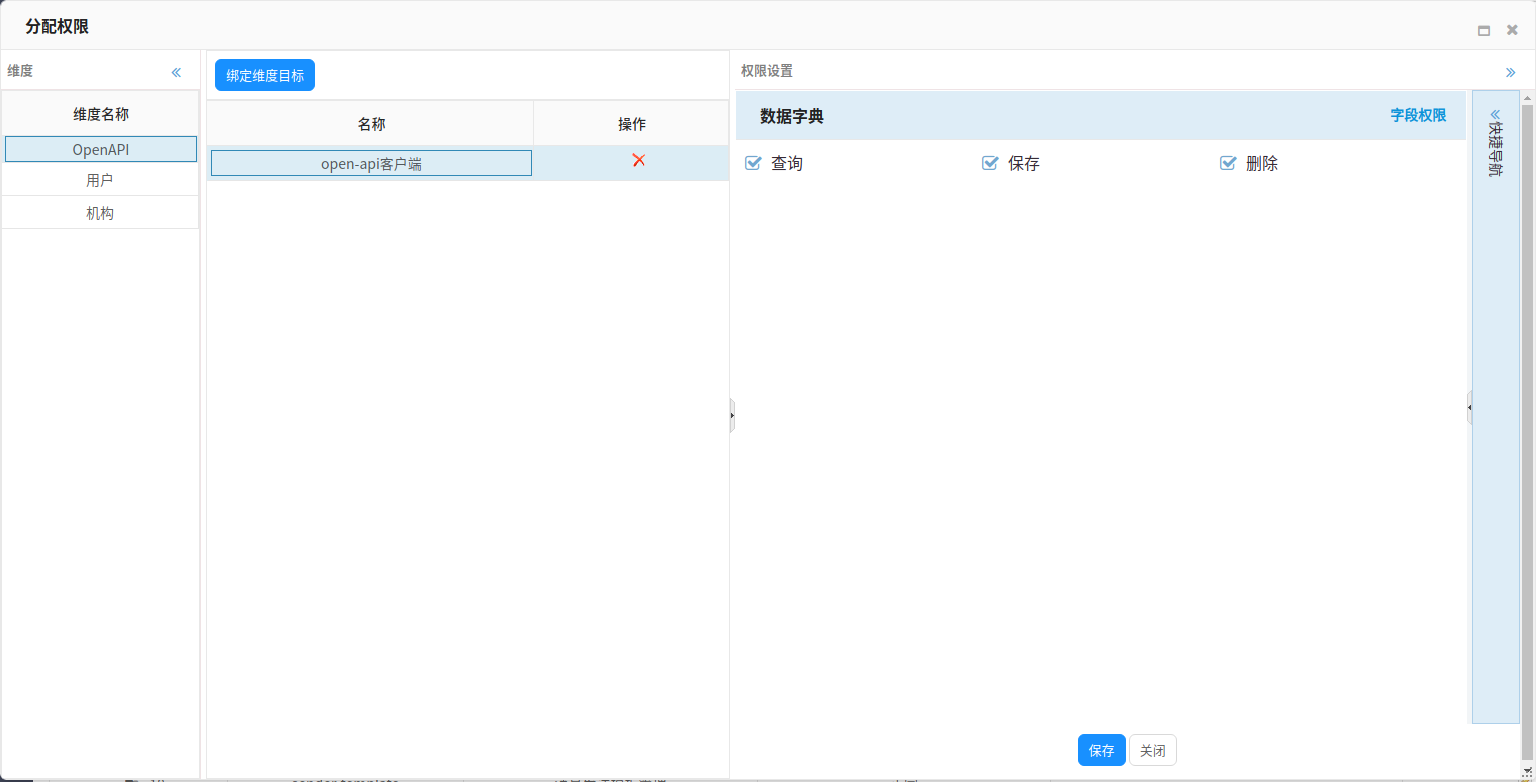Open the 字段权限 link
1536x782 pixels.
click(1417, 115)
